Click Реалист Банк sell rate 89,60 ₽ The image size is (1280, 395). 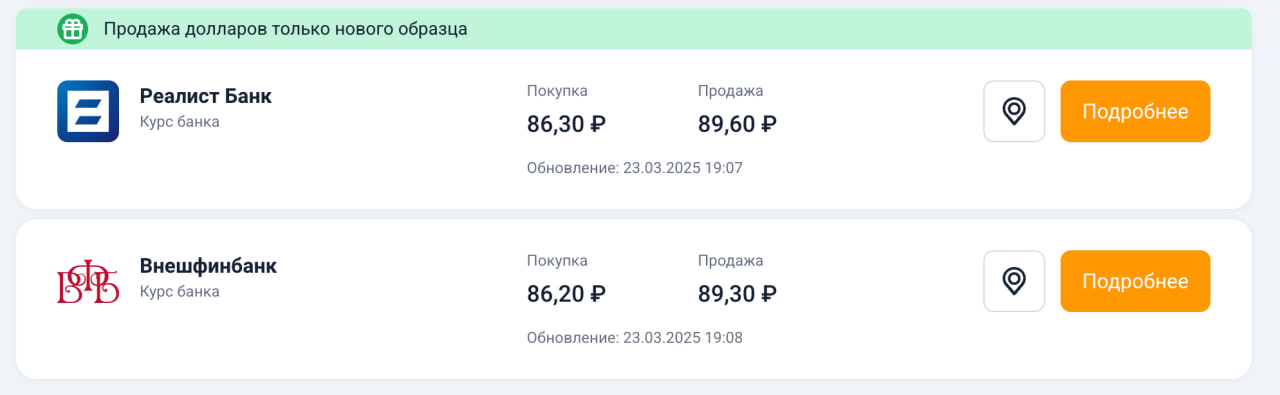point(737,124)
